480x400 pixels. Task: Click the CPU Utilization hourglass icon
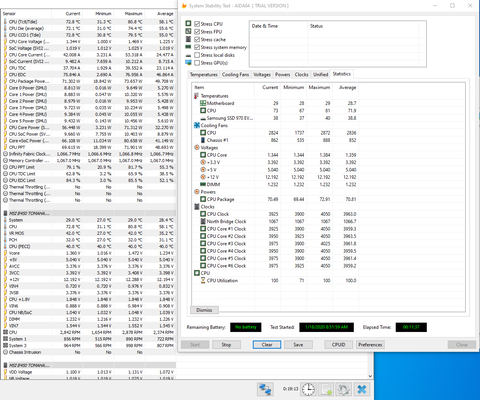click(x=203, y=281)
